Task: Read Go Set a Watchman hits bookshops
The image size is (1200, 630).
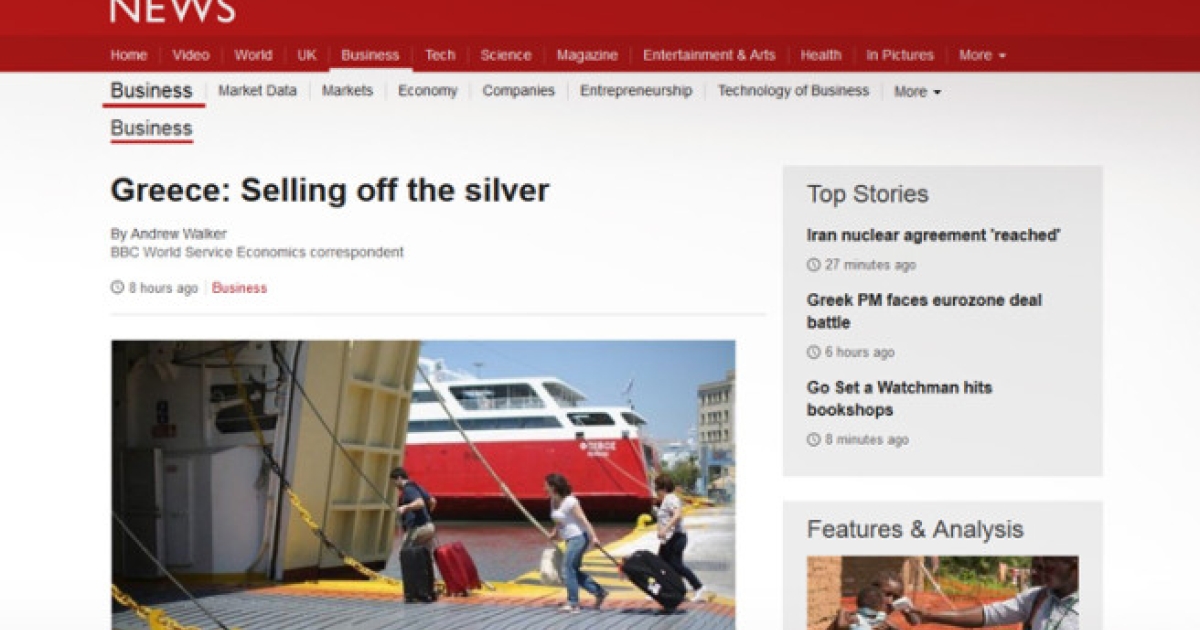Action: [x=899, y=398]
